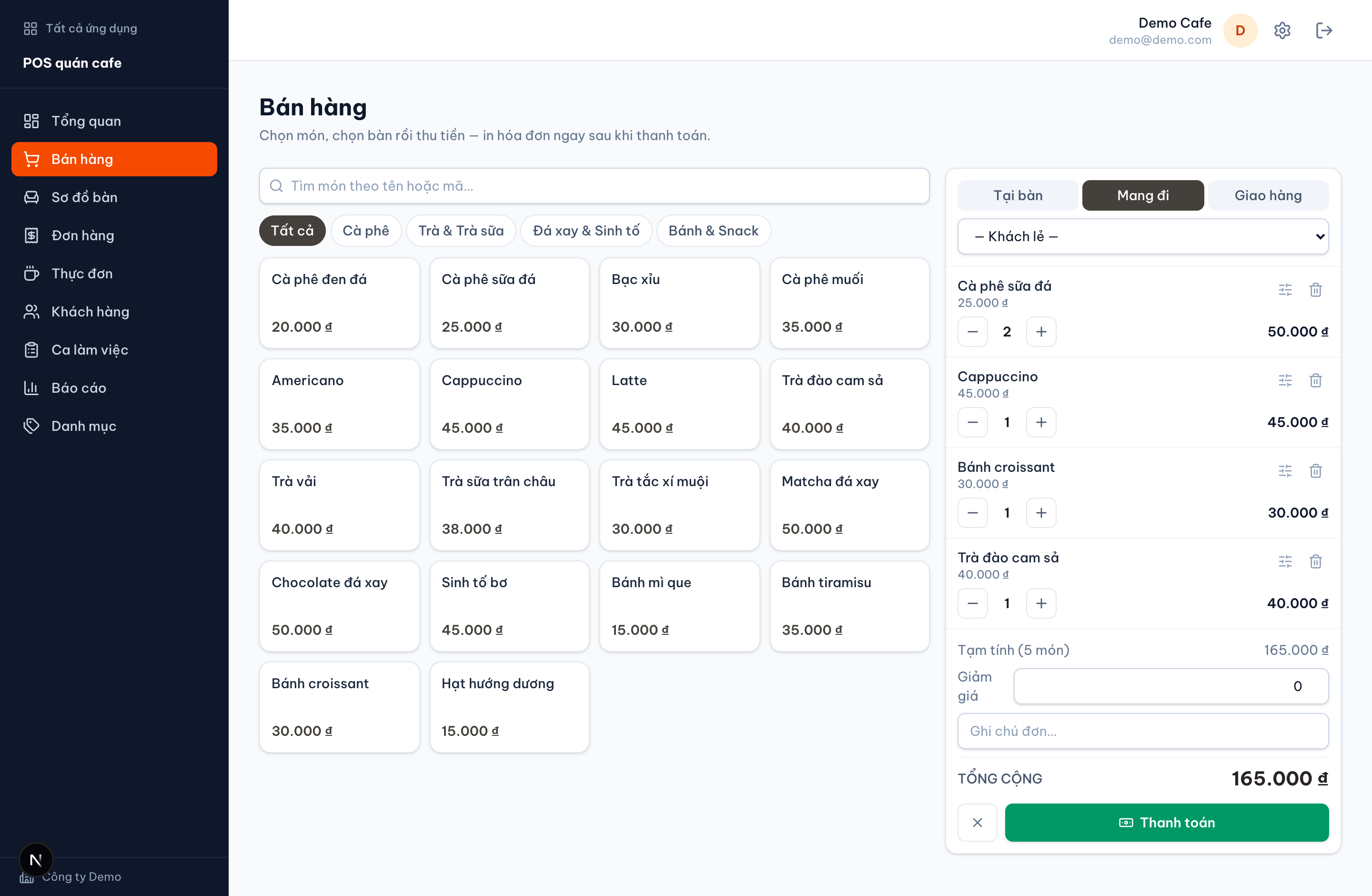
Task: Open Ca làm việc shifts page
Action: (x=114, y=350)
